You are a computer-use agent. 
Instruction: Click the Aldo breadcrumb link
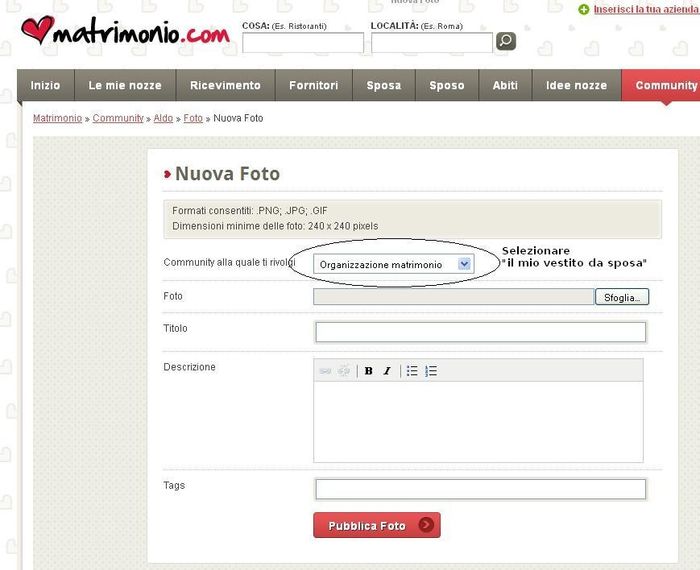[x=163, y=118]
